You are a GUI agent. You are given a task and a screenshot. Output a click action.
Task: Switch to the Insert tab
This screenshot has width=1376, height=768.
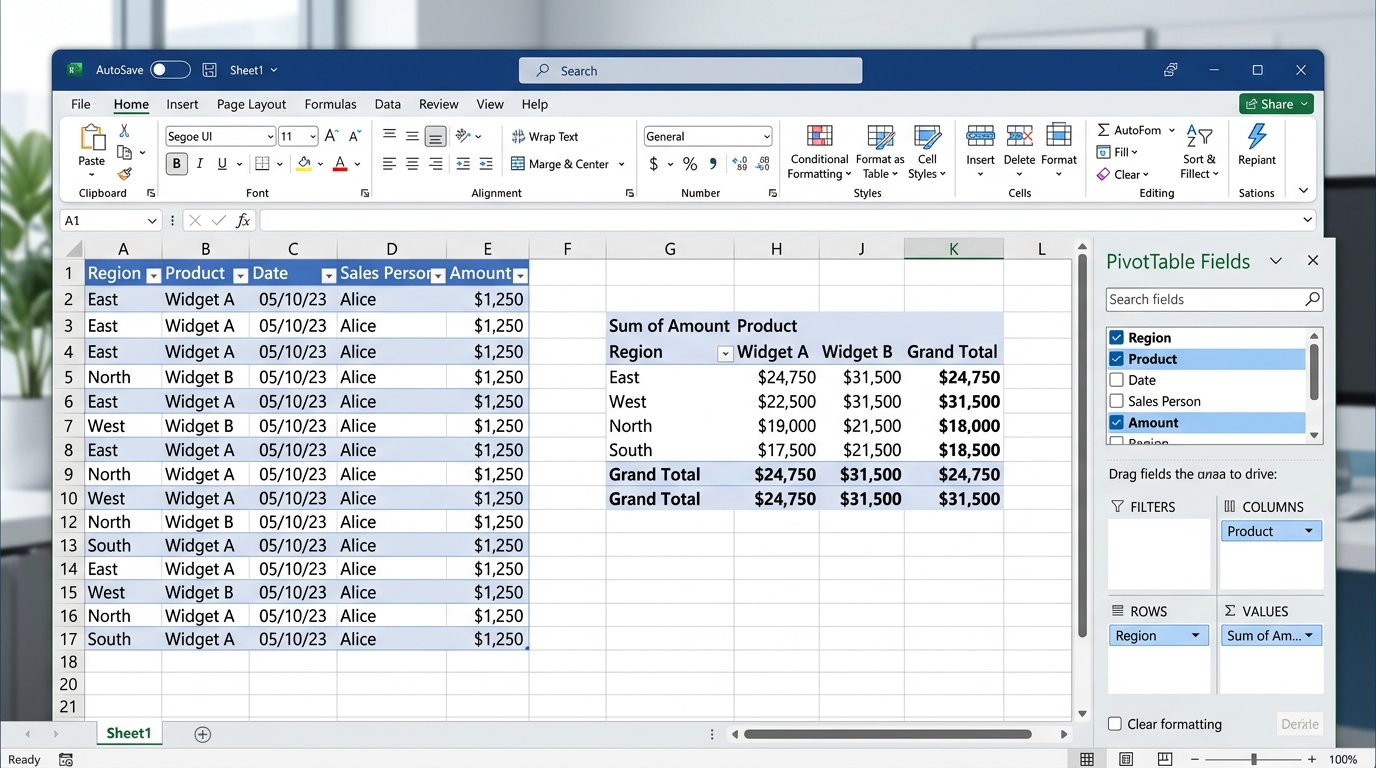click(182, 104)
